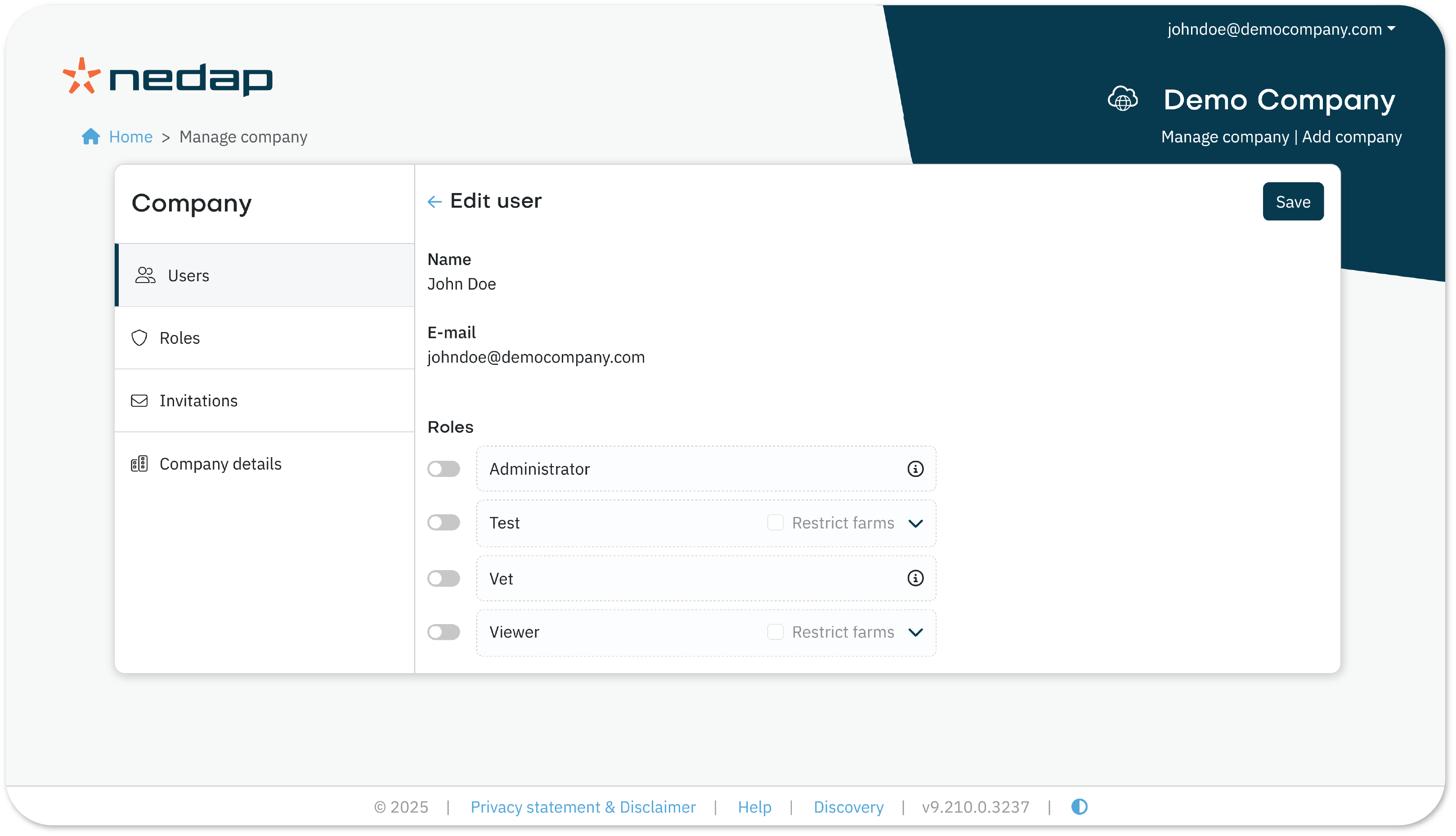Open Company details in sidebar
This screenshot has height=836, width=1456.
tap(220, 464)
